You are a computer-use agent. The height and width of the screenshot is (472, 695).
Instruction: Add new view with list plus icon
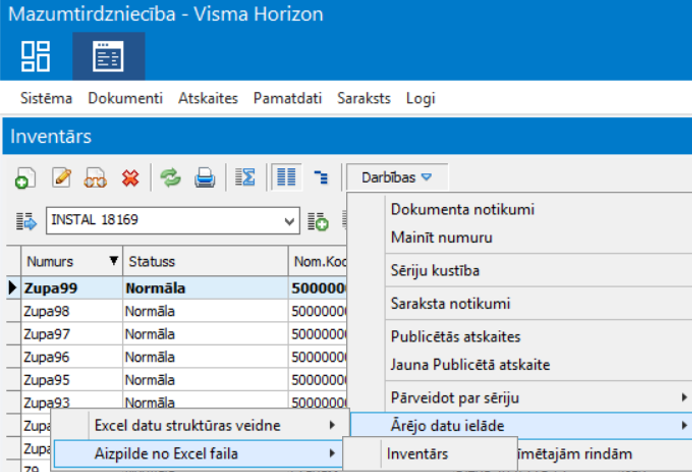318,221
